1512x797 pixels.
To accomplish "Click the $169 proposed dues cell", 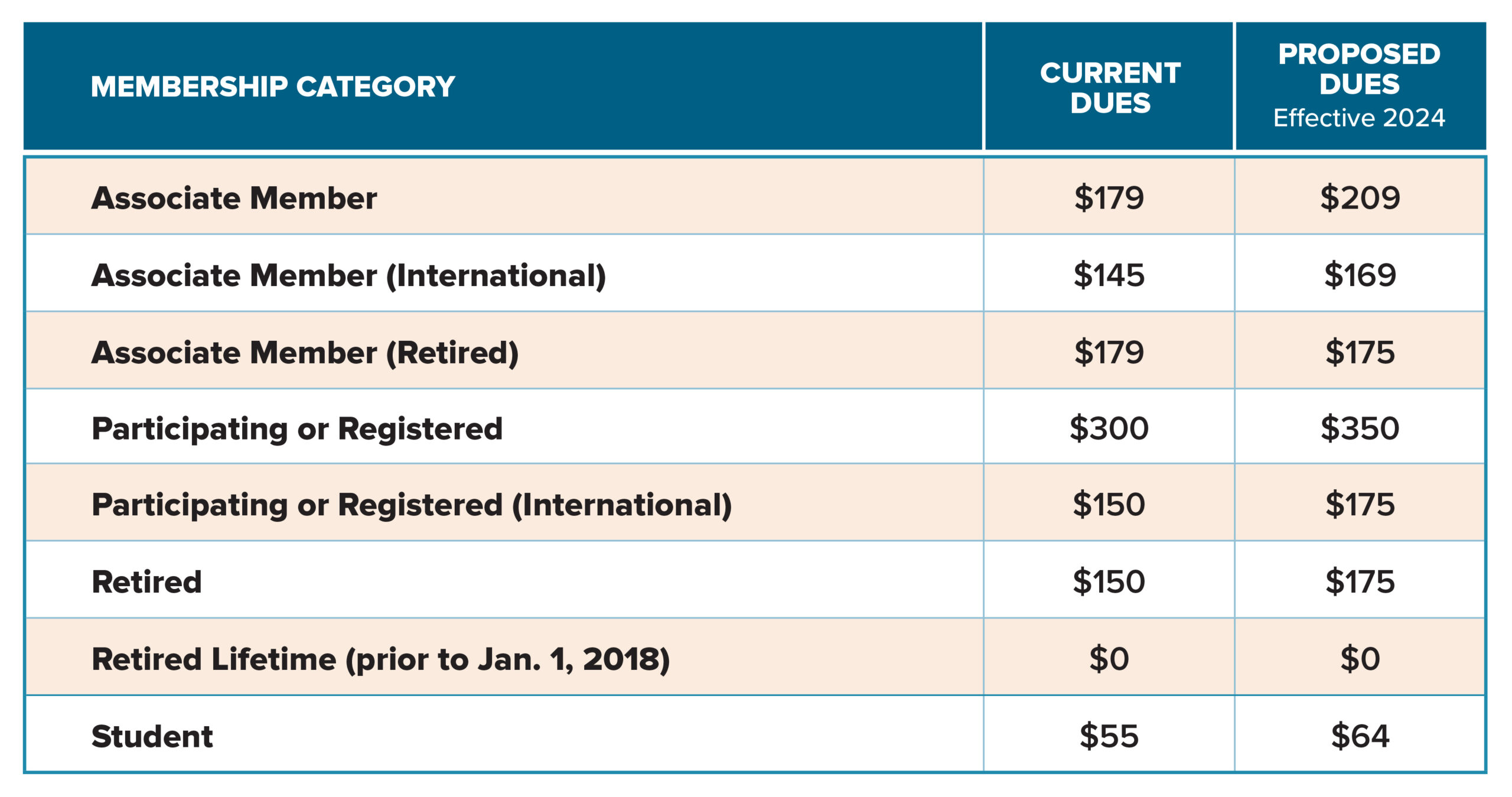I will click(x=1360, y=275).
